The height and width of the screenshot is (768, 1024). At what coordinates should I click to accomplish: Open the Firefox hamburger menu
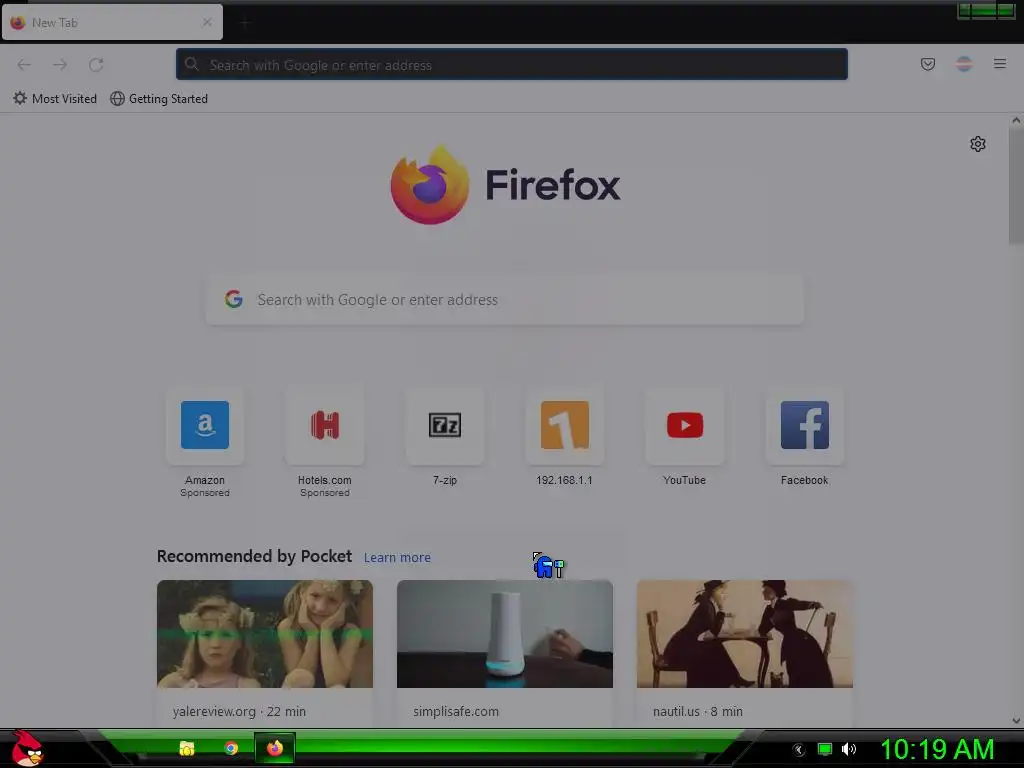click(999, 64)
